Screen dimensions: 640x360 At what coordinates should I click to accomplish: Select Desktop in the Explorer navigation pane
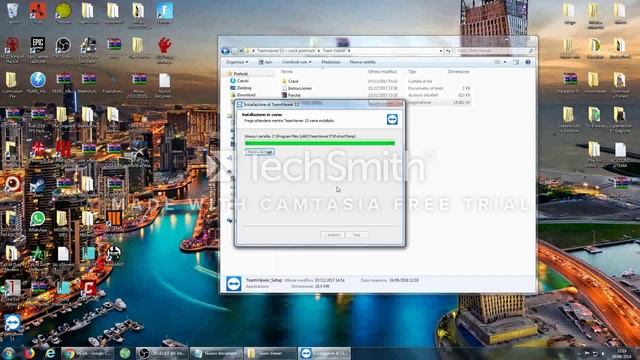244,88
